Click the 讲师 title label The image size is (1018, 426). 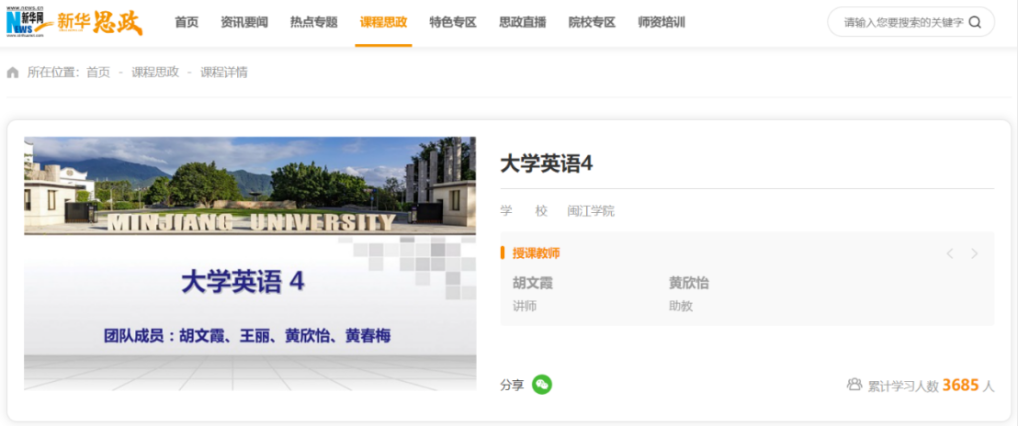[x=525, y=306]
